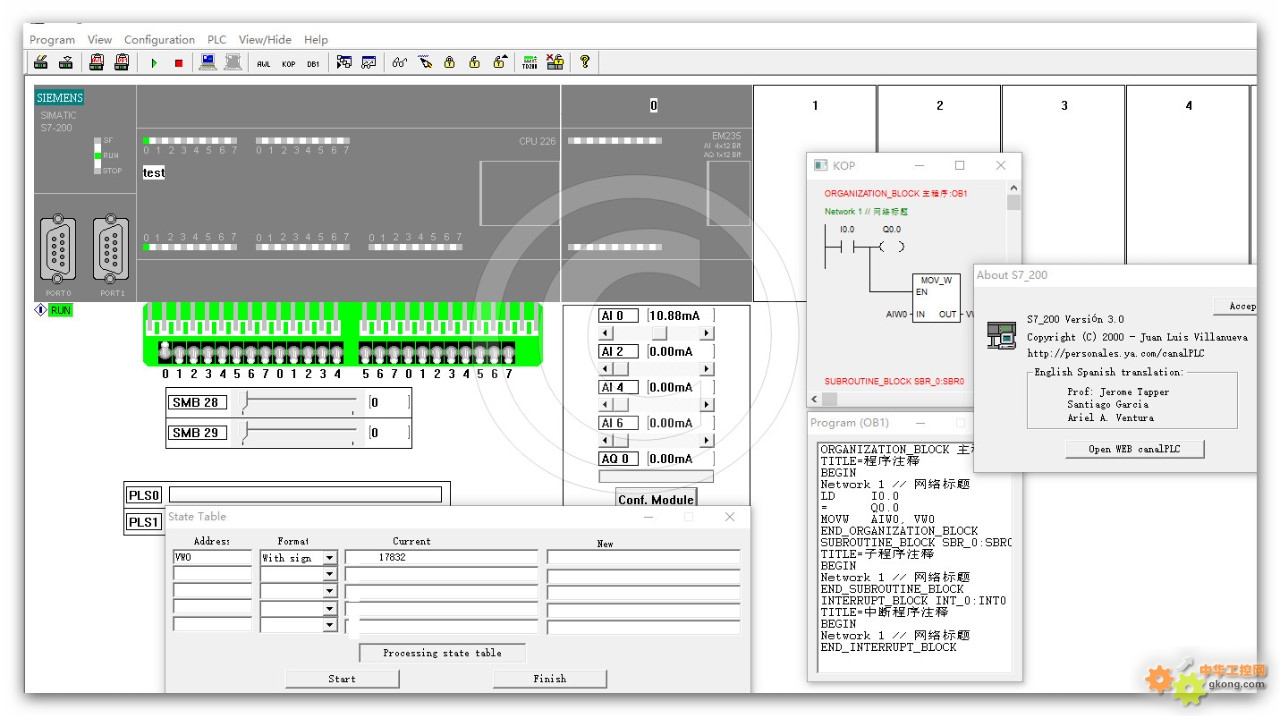Click the MOV_W block in the KOP window
Screen dimensions: 1280x716
(936, 297)
